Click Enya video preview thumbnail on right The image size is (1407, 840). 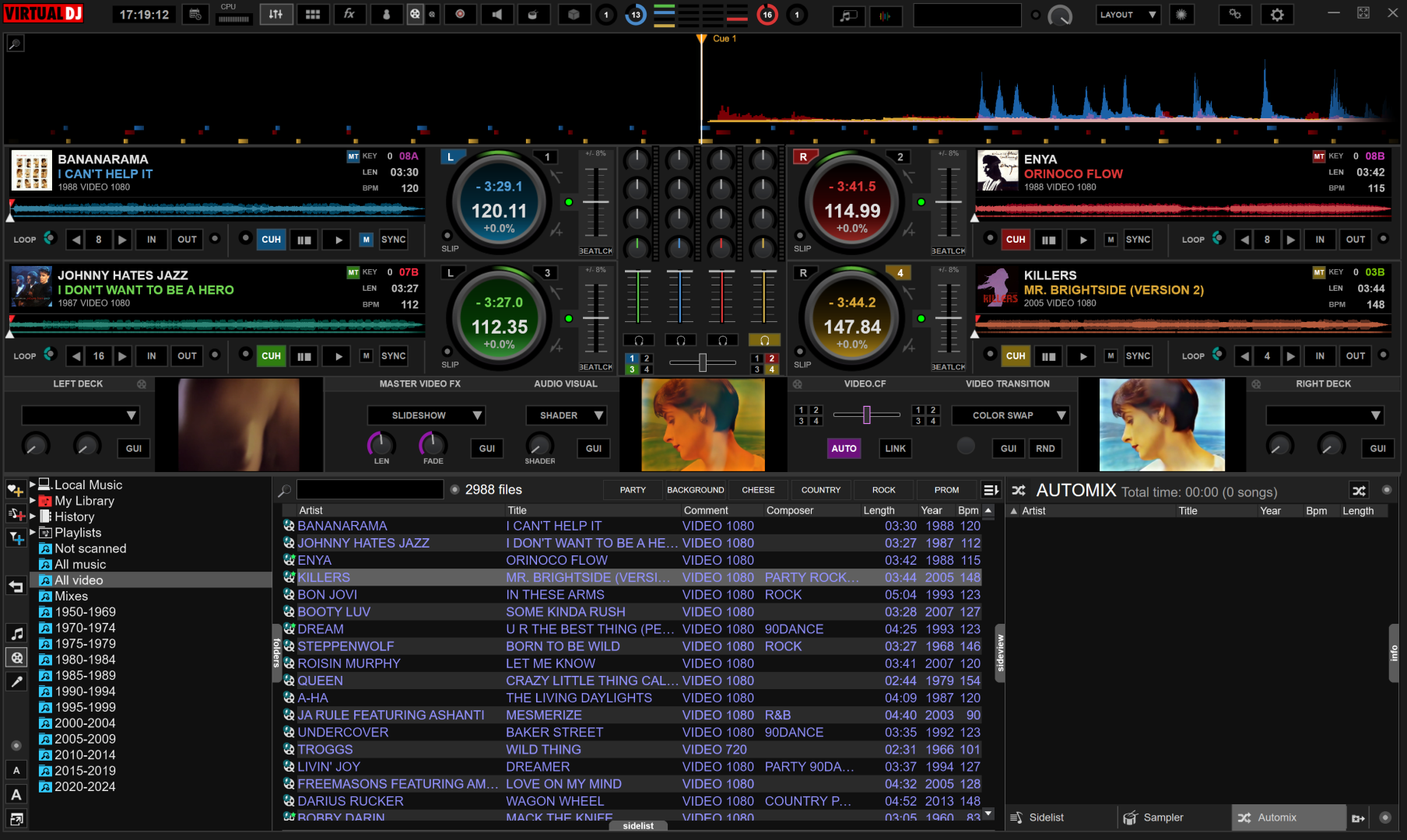pyautogui.click(x=1162, y=425)
